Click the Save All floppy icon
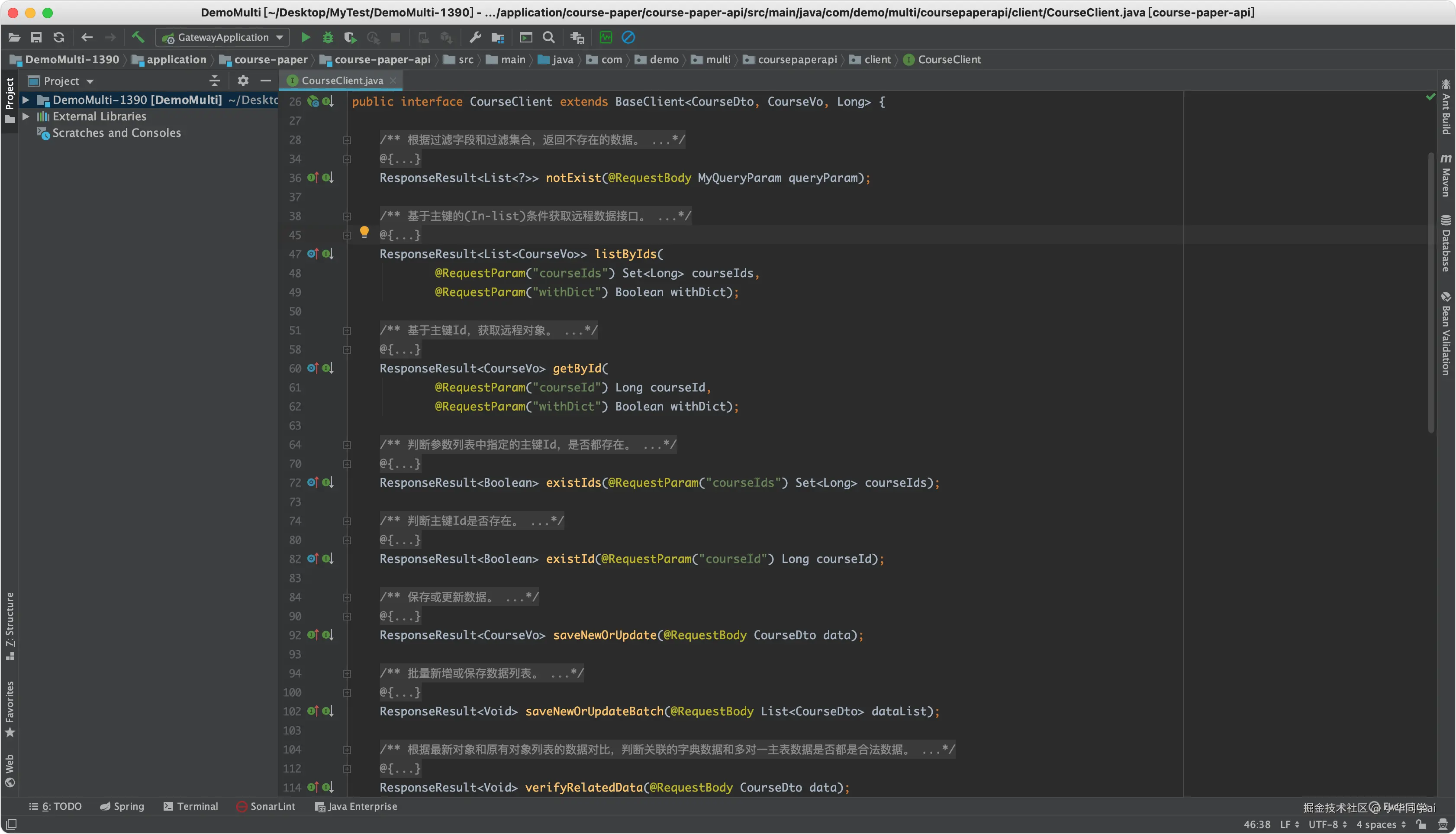 [36, 38]
